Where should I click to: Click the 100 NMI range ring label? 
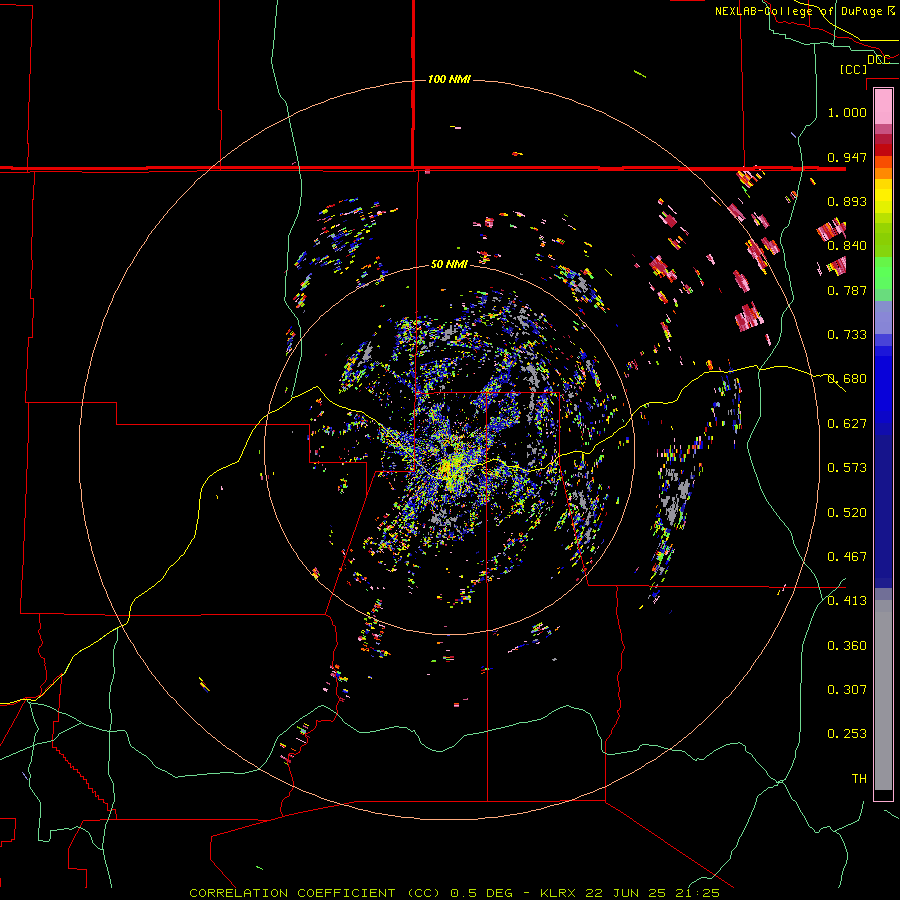coord(449,79)
